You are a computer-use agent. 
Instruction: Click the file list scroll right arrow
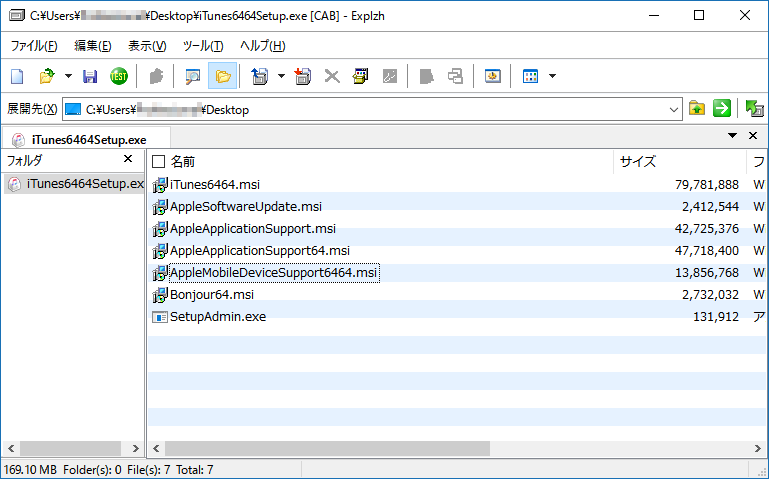click(x=758, y=448)
